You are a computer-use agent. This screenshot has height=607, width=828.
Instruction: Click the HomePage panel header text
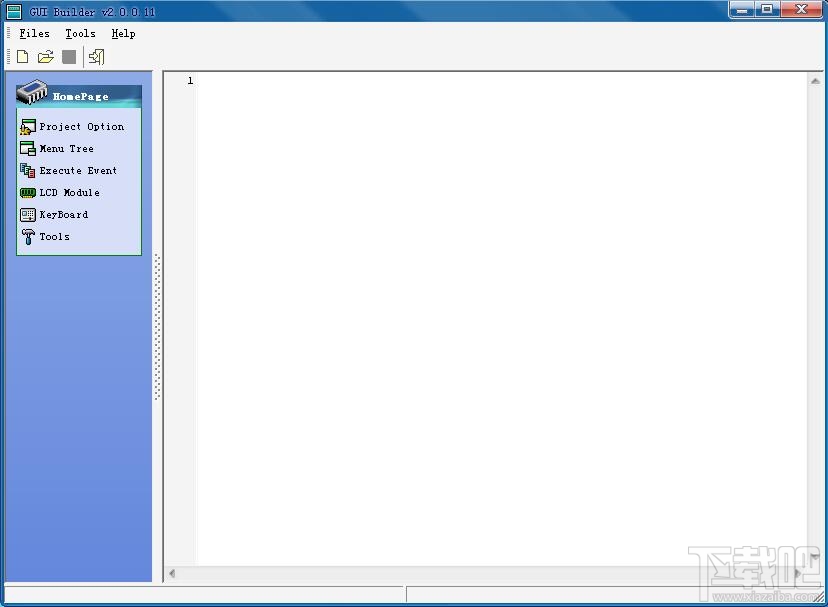[x=81, y=97]
